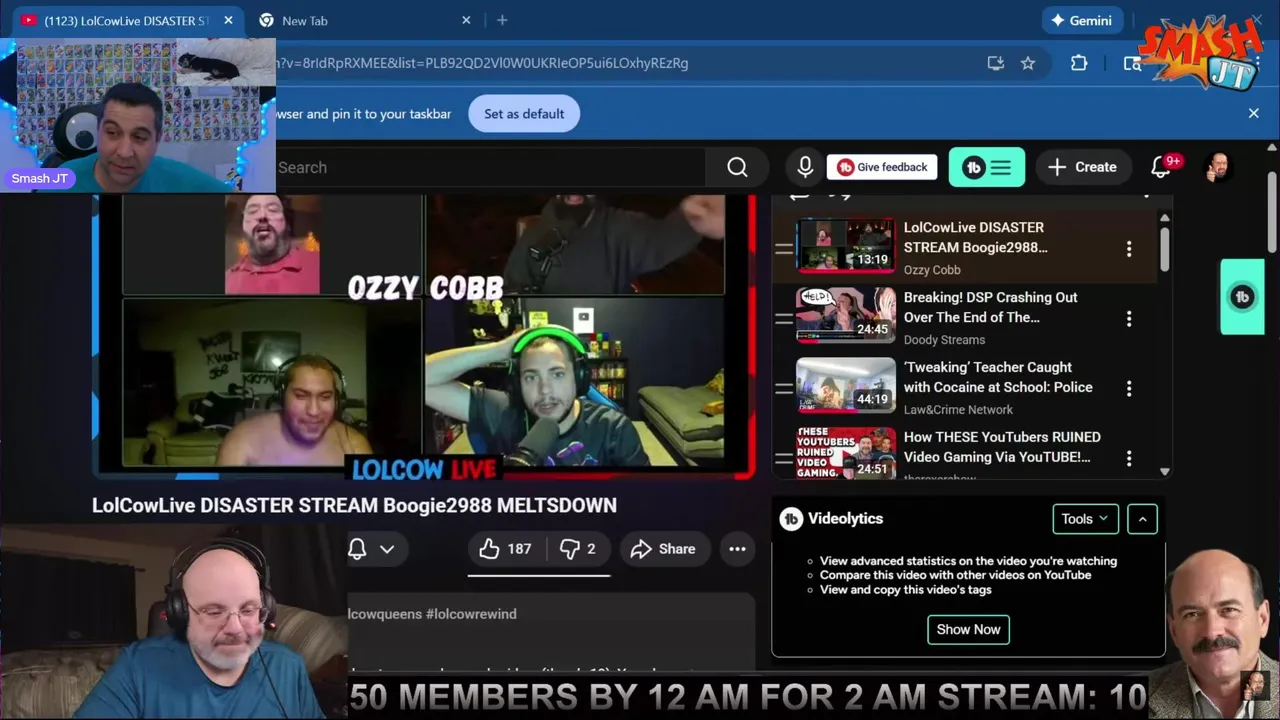Click channel name 'Doody Streams'
Screen dimensions: 1280x720
coord(944,340)
